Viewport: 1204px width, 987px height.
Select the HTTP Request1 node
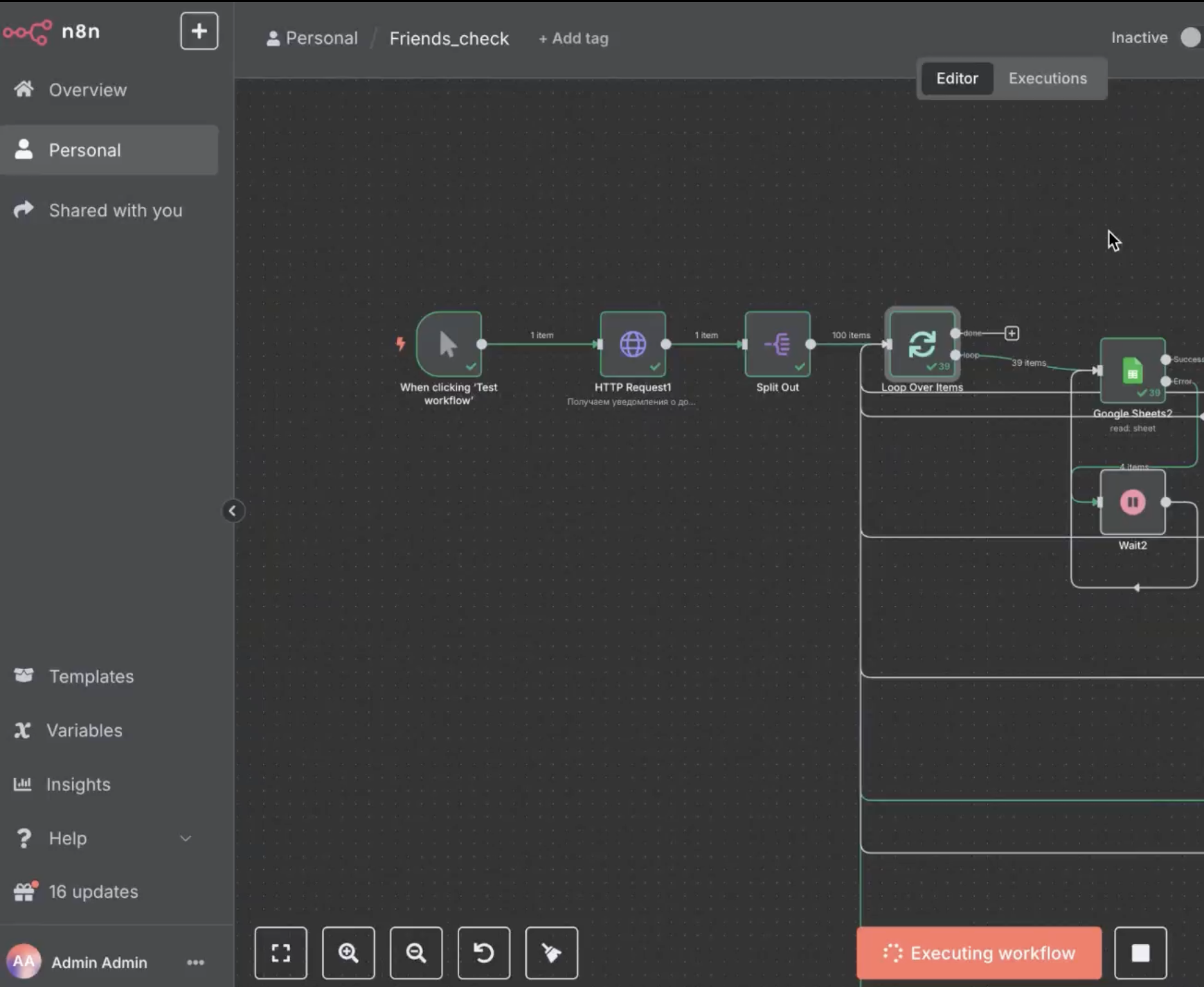633,344
